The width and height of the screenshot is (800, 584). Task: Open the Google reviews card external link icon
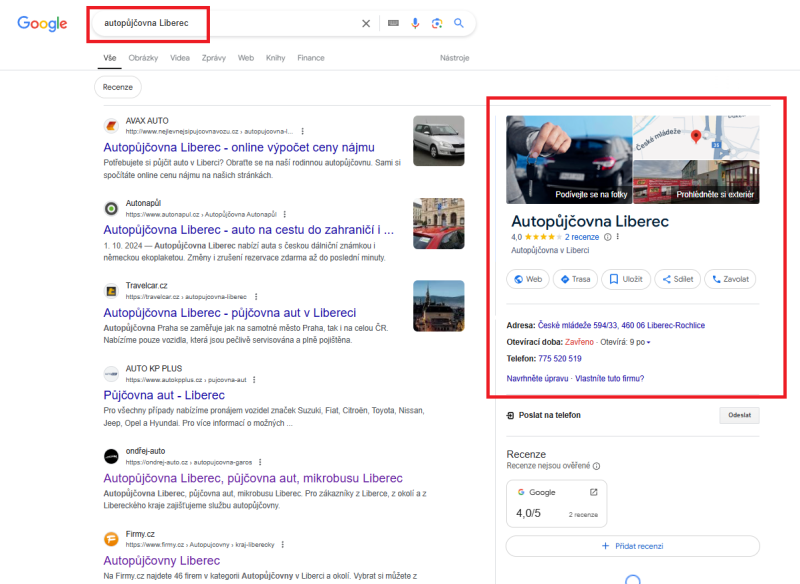[593, 492]
